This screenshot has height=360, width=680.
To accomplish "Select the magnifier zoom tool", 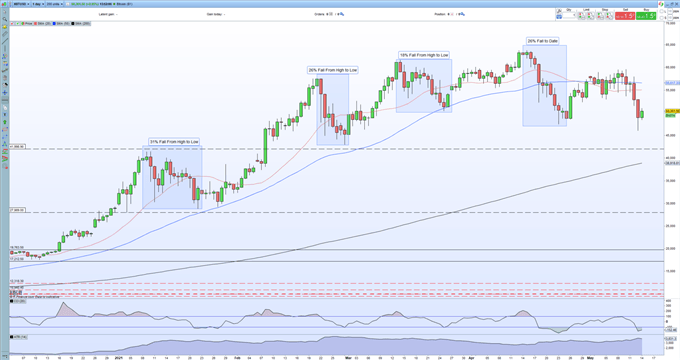I will (5, 19).
